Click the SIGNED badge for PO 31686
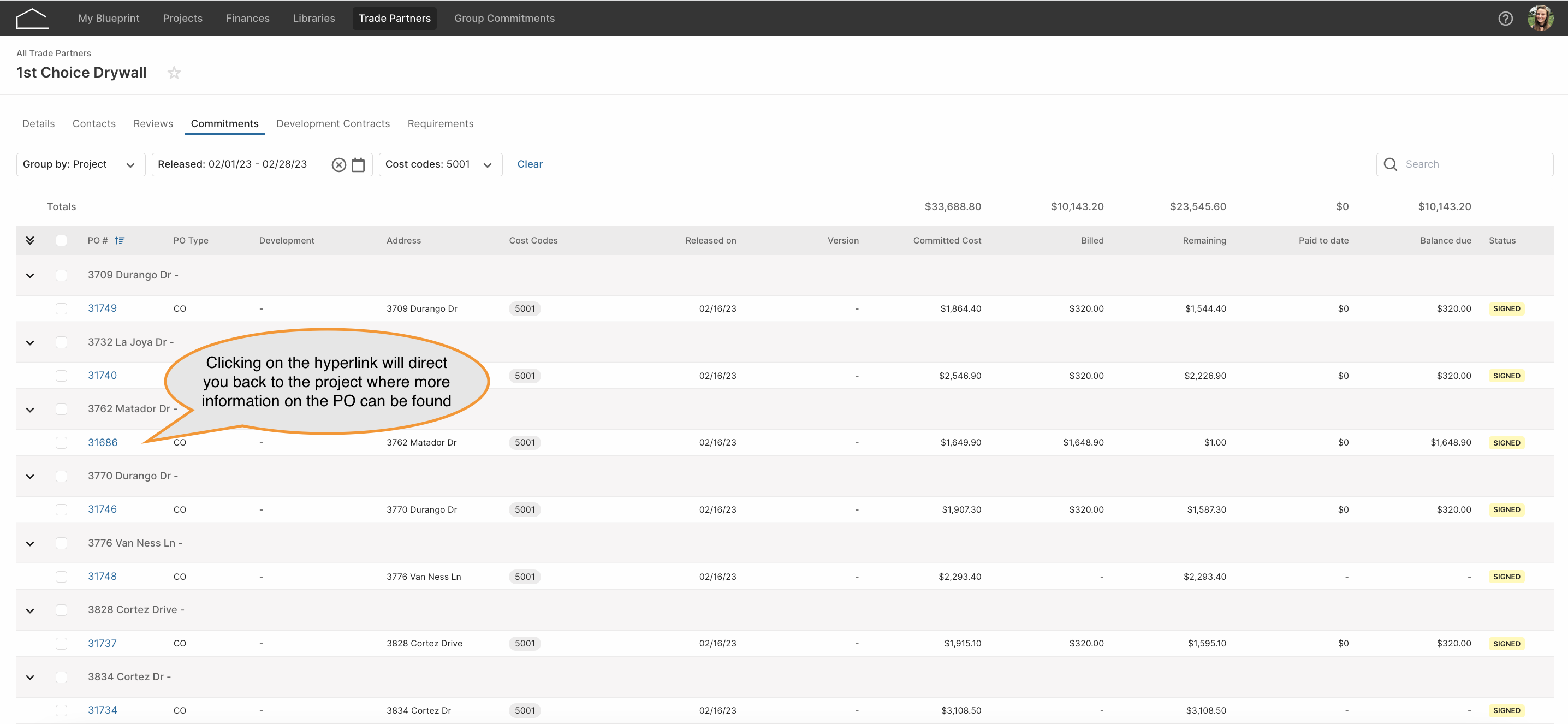 [x=1506, y=443]
